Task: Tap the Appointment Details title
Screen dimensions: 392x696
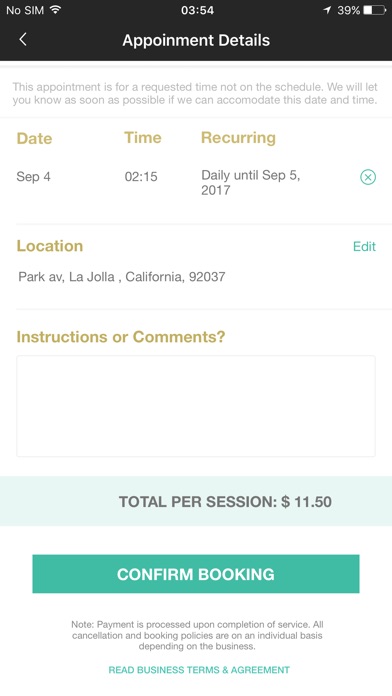Action: point(196,40)
